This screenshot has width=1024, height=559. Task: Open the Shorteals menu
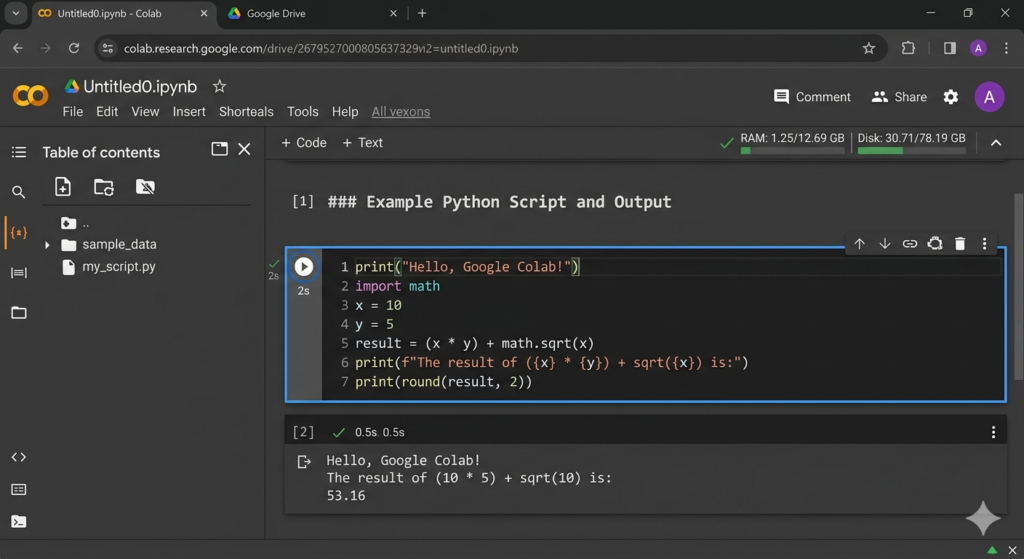(x=246, y=112)
